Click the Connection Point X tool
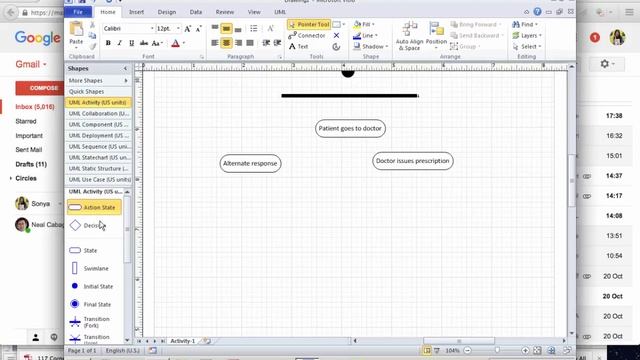The image size is (640, 360). 336,36
